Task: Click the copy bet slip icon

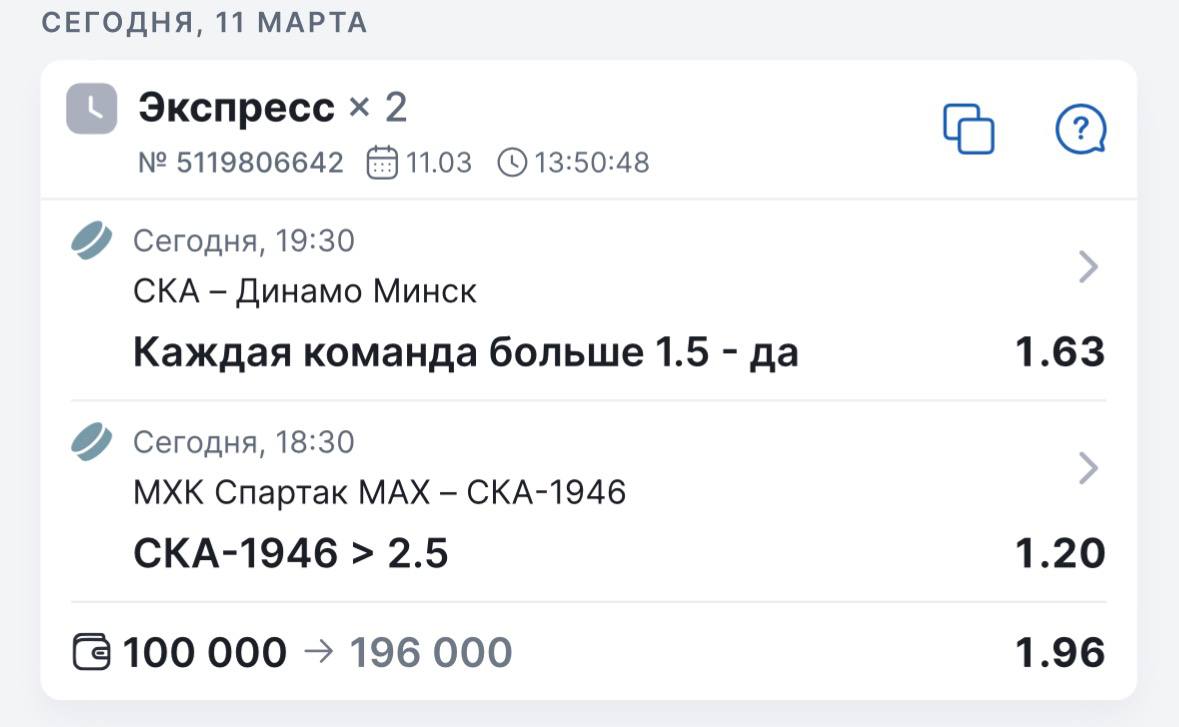Action: pos(969,129)
